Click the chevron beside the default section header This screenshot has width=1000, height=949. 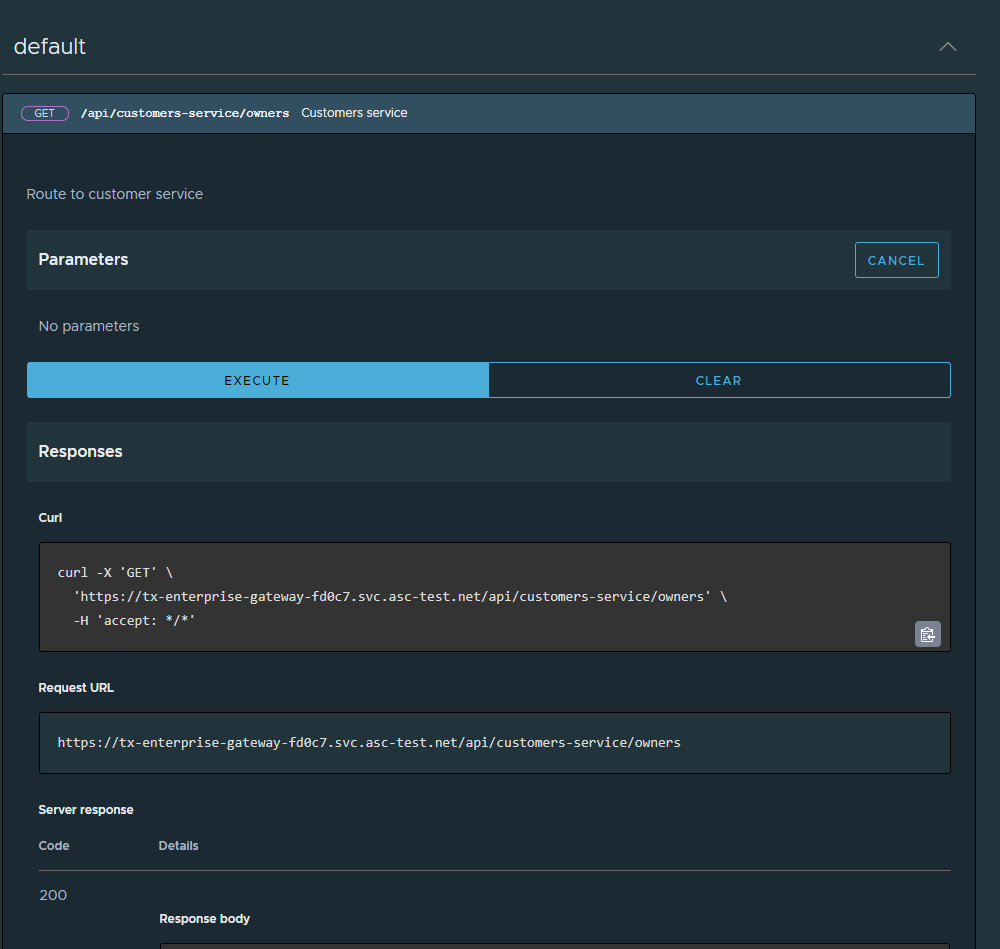click(x=947, y=46)
